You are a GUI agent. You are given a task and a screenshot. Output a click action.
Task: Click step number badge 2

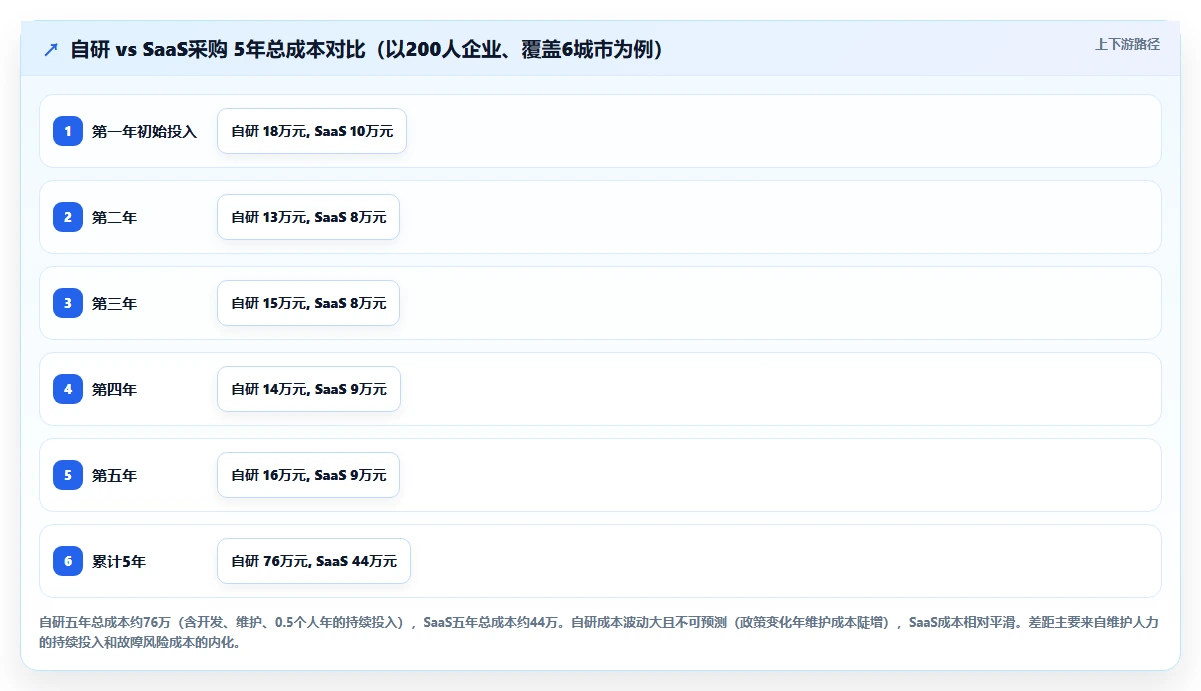(x=68, y=217)
